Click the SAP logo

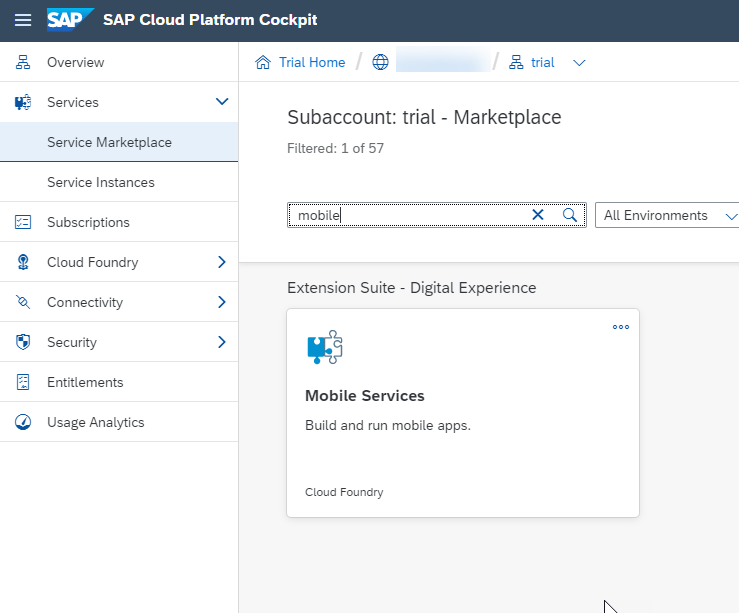(x=70, y=20)
